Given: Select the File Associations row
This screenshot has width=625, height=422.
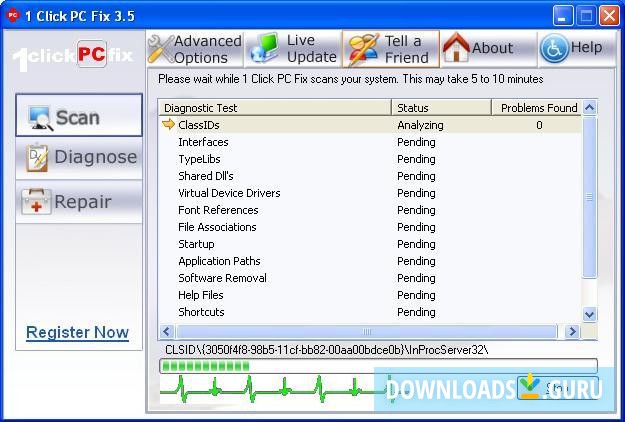Looking at the screenshot, I should click(x=369, y=227).
